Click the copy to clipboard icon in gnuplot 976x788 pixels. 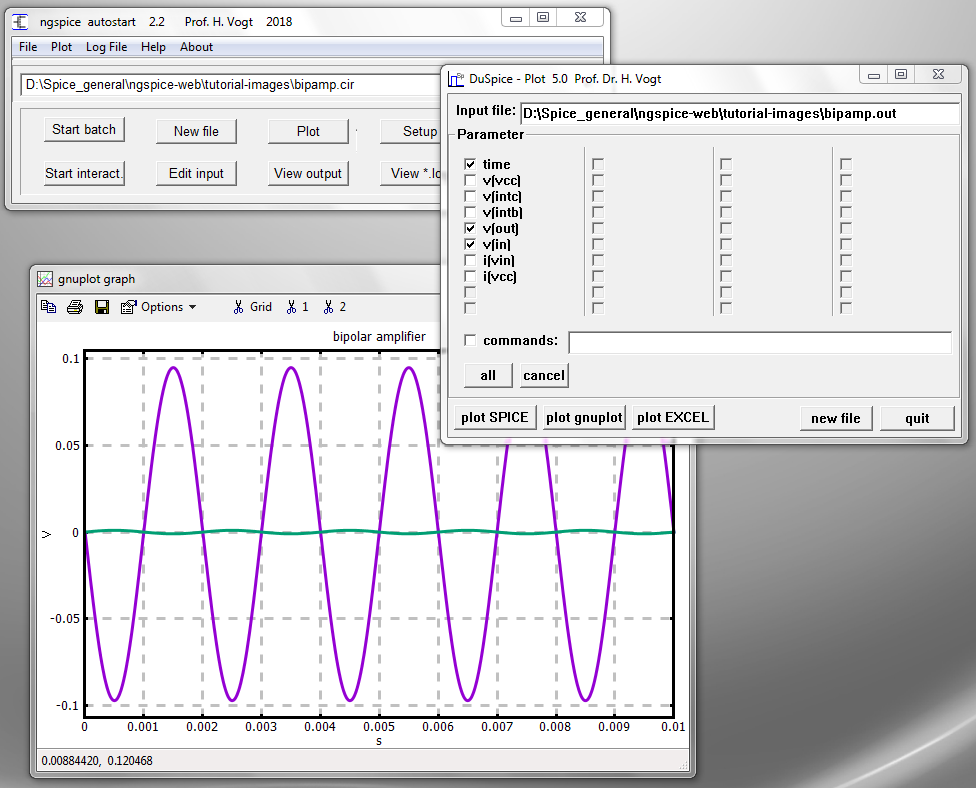click(x=48, y=307)
